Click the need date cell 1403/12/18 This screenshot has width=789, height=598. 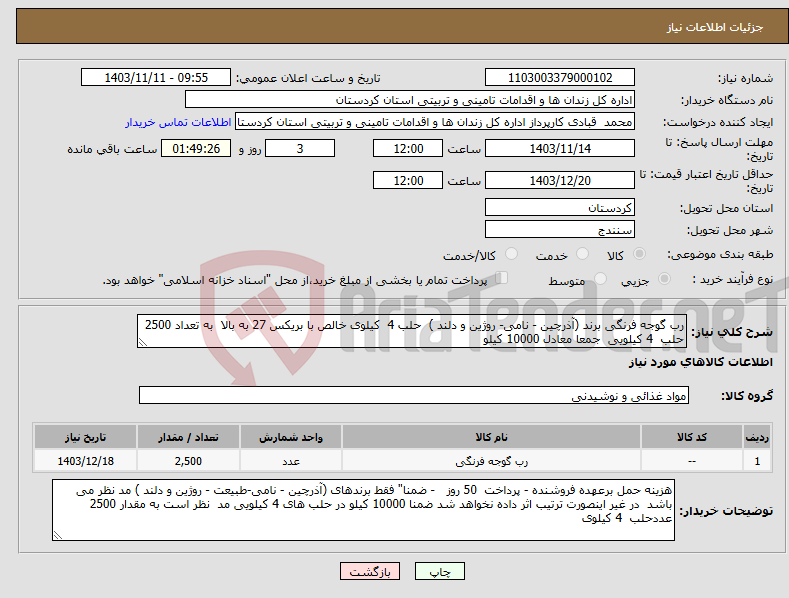coord(86,461)
